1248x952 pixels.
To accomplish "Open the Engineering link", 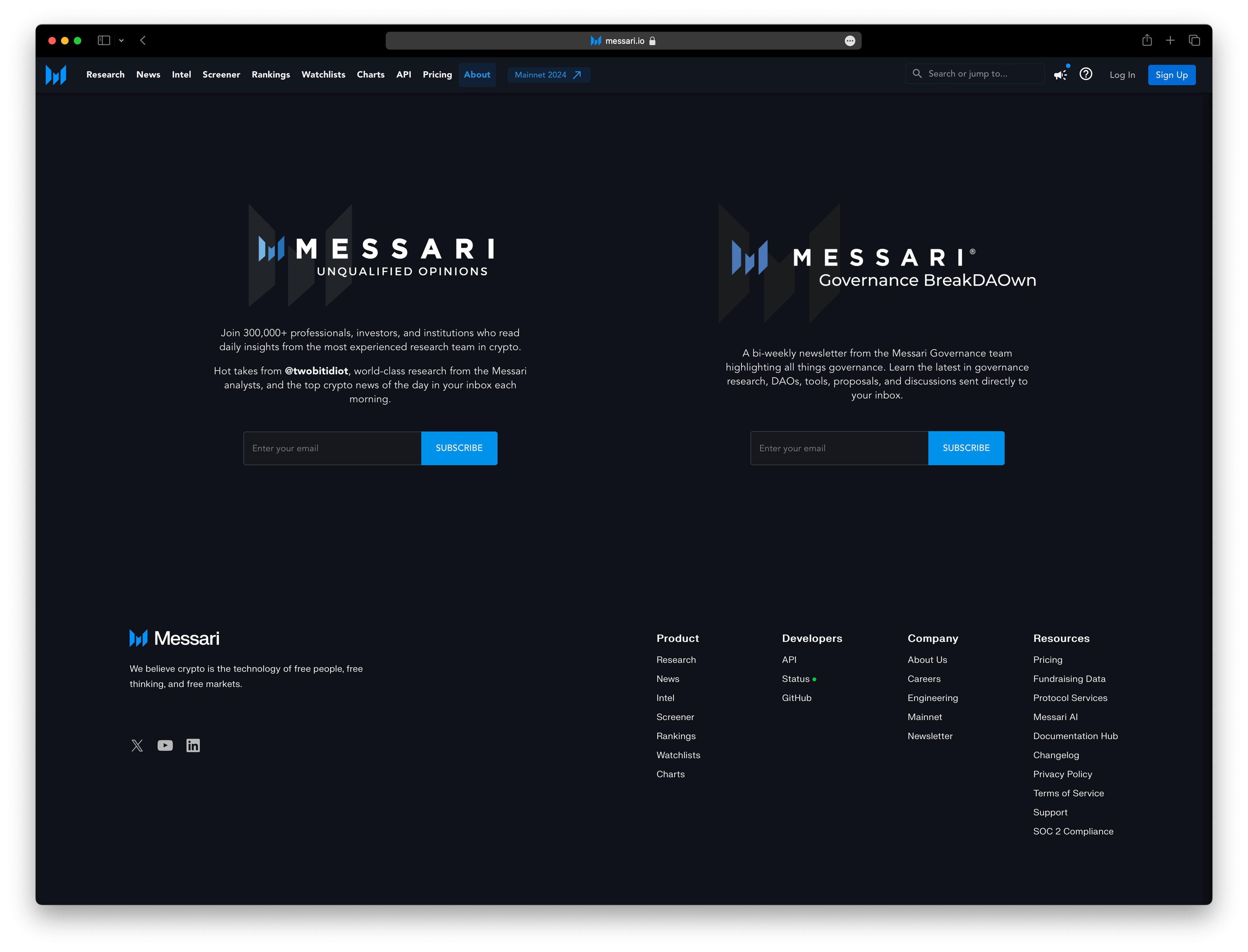I will tap(933, 698).
